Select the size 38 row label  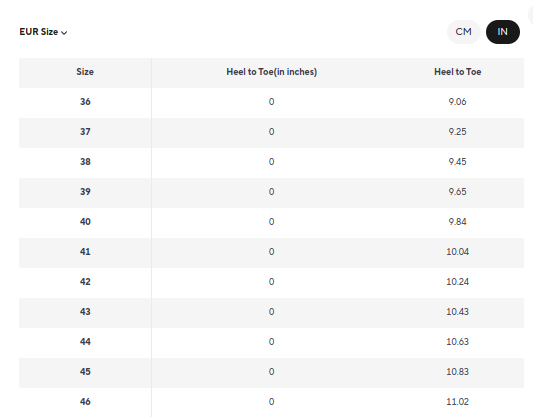(85, 162)
